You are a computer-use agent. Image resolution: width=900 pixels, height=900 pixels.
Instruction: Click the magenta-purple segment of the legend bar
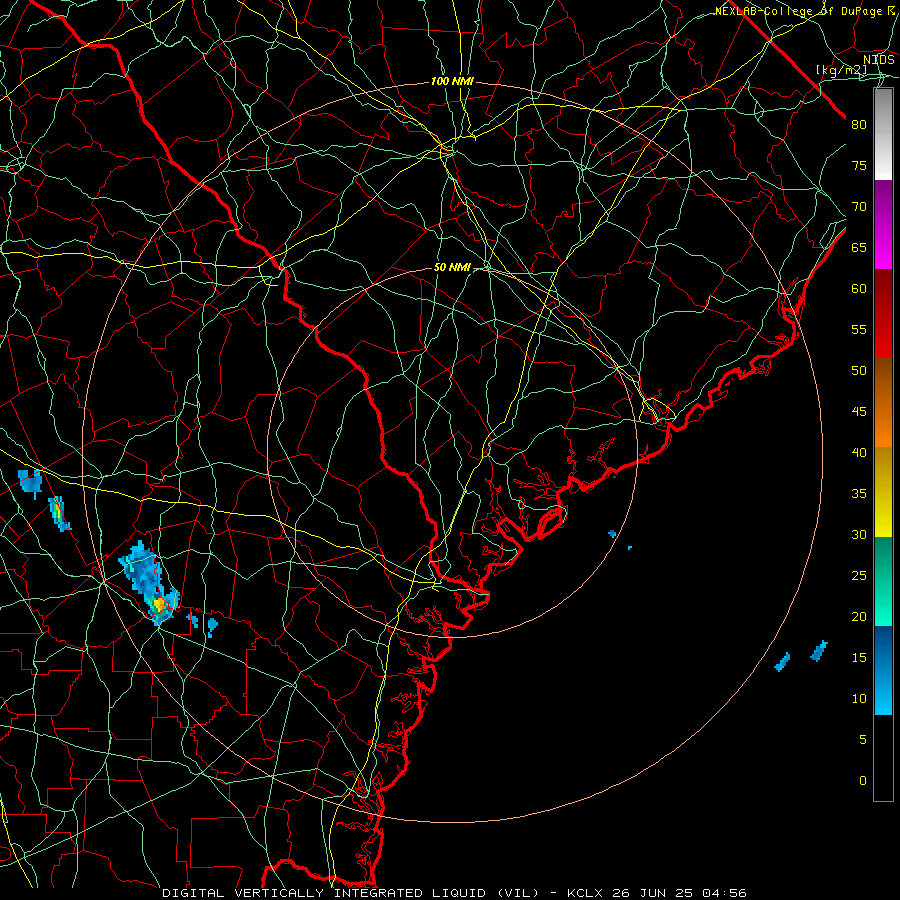[x=883, y=224]
